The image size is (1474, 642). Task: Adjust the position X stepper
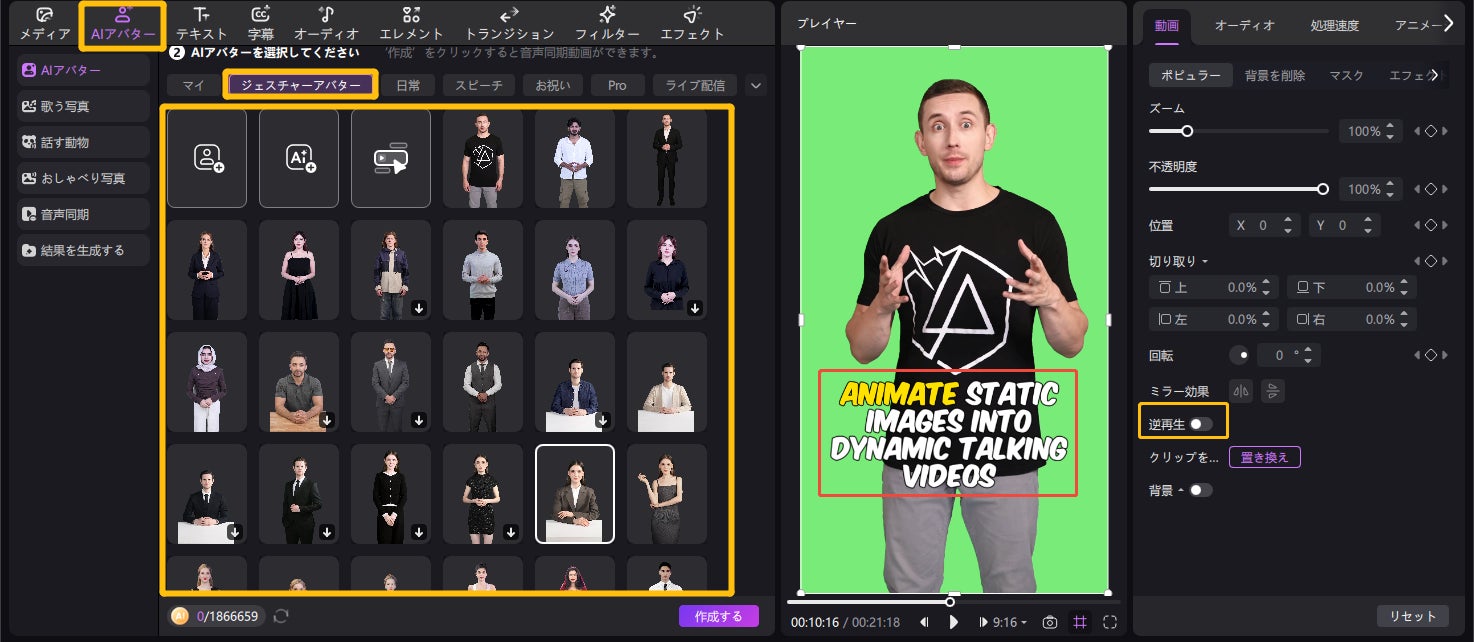[x=1288, y=225]
